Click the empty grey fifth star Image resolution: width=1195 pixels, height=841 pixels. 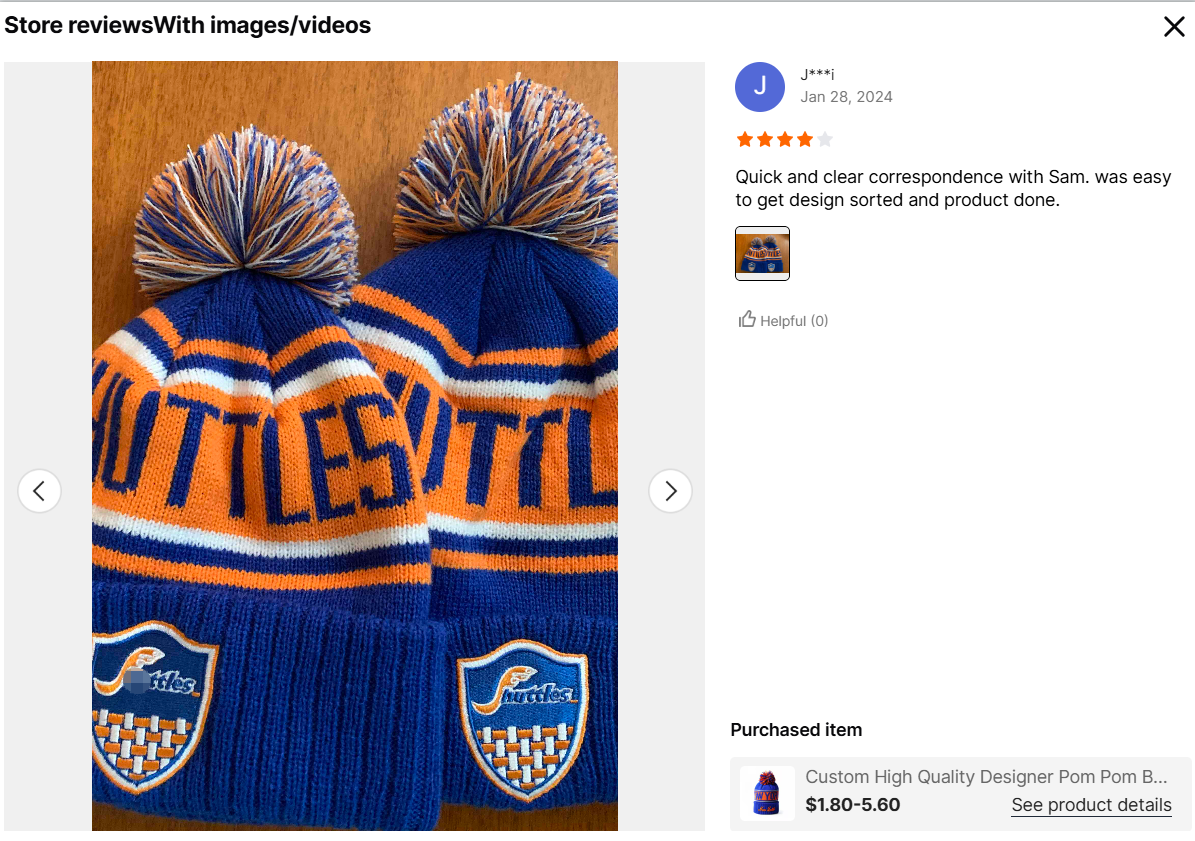tap(825, 139)
